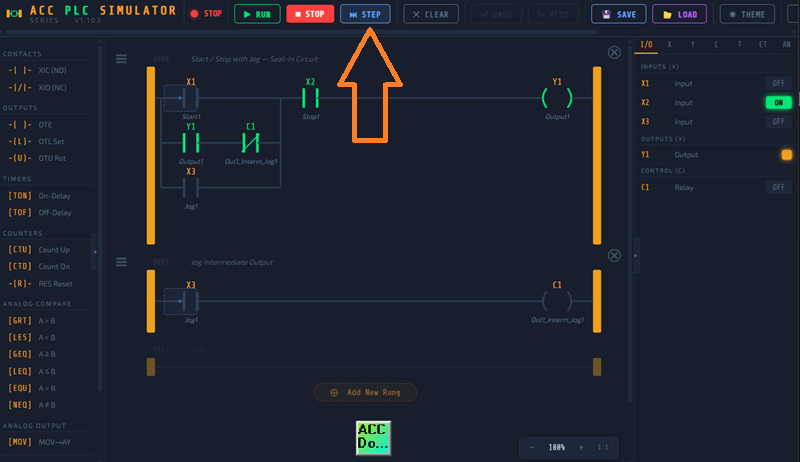The height and width of the screenshot is (462, 800).
Task: Turn off input X2
Action: (x=778, y=102)
